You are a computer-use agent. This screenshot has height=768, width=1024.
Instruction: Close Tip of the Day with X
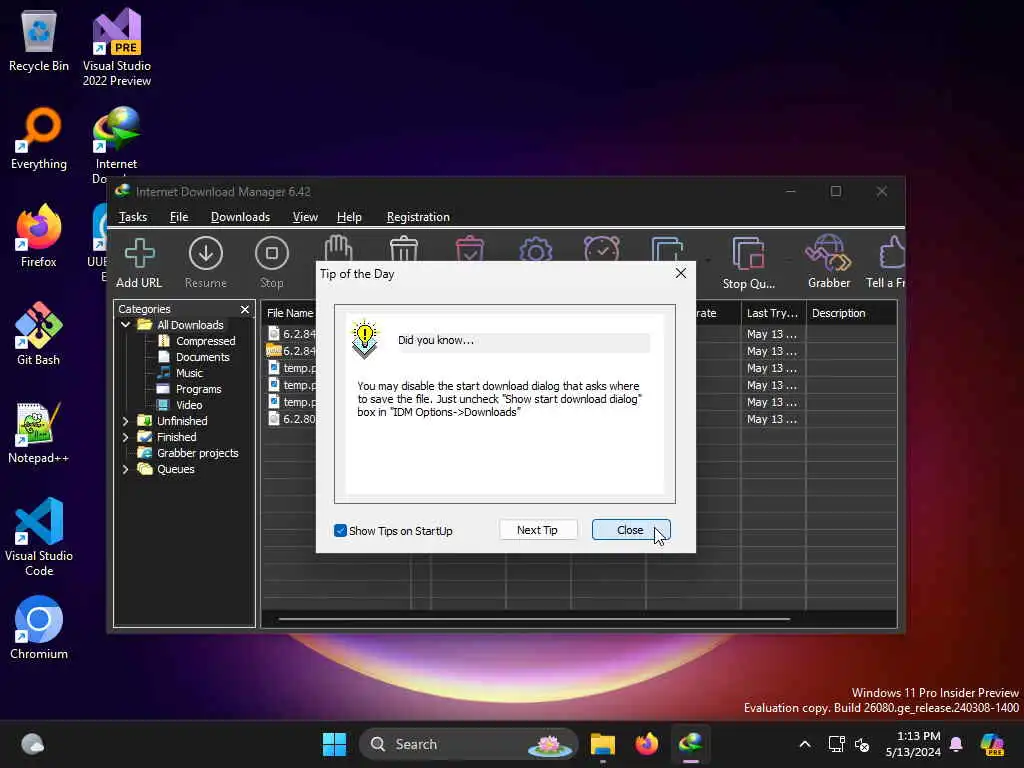tap(680, 273)
